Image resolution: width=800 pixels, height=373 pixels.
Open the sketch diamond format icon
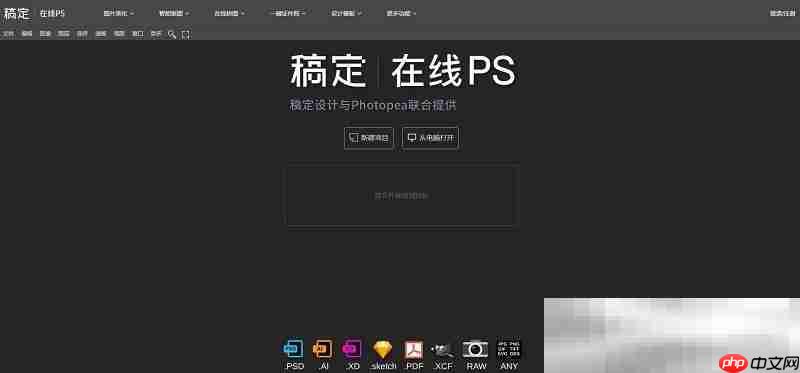(383, 350)
